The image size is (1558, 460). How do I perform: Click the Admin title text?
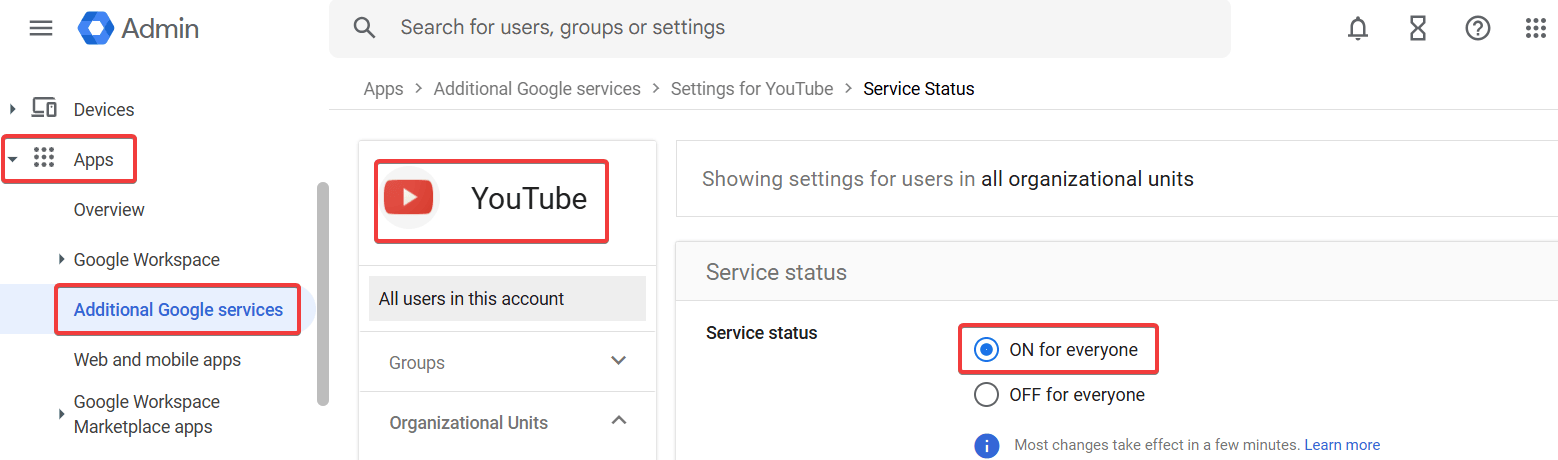[x=160, y=29]
